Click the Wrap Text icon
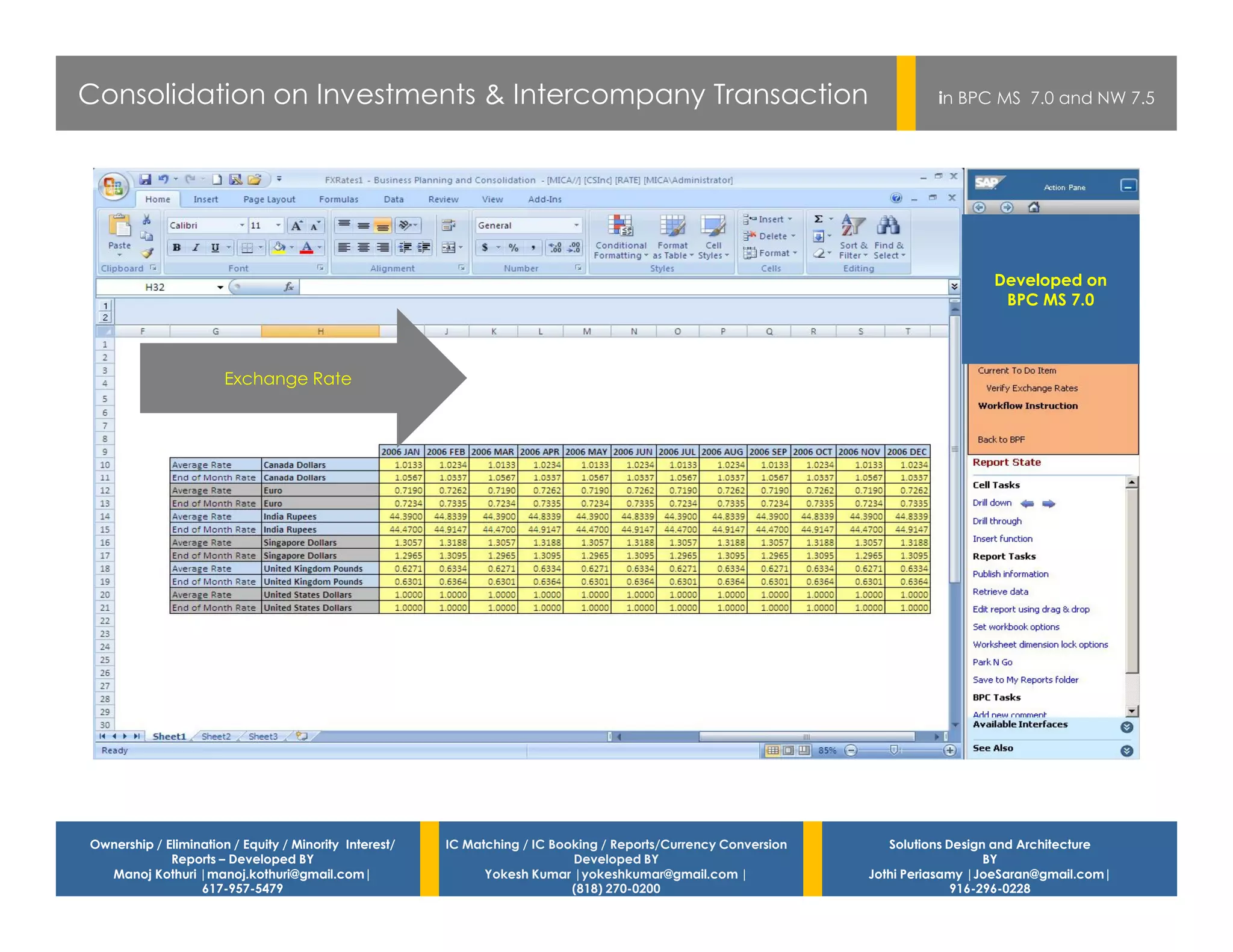 pyautogui.click(x=448, y=226)
